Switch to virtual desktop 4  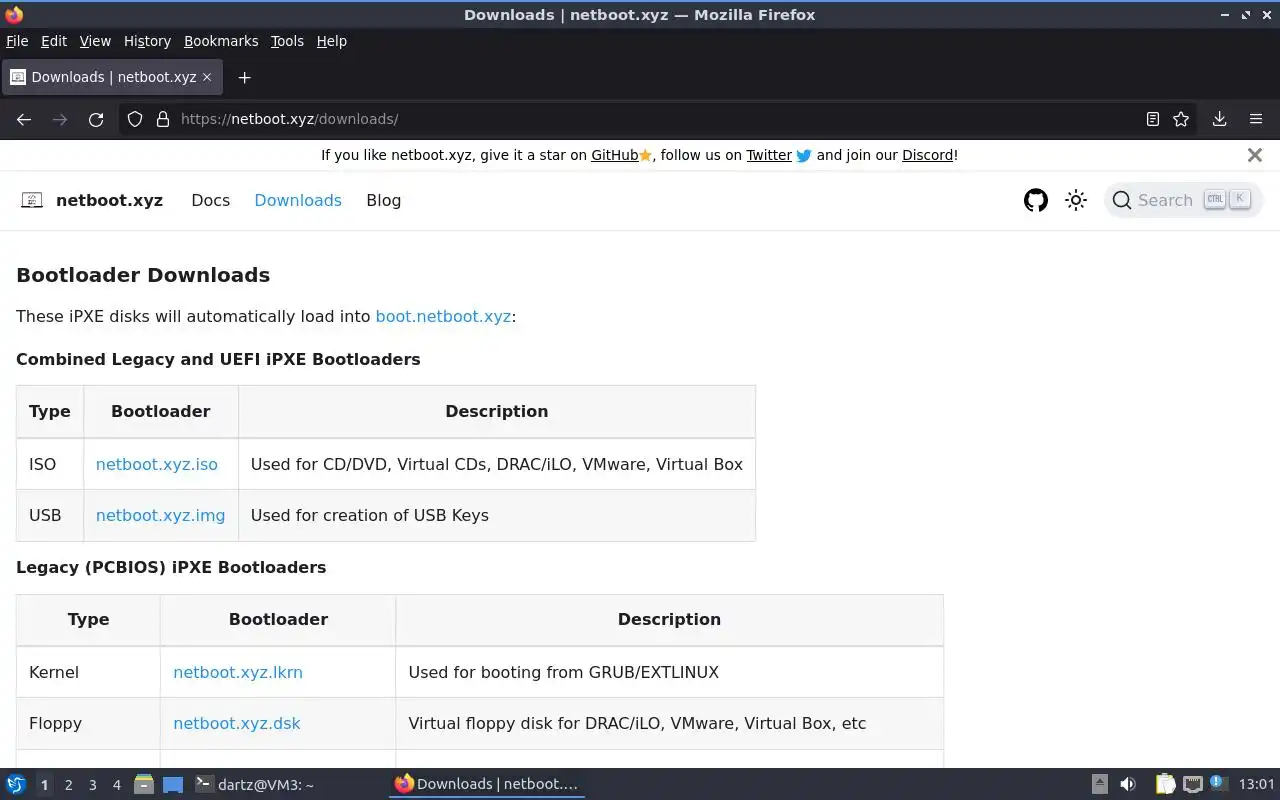116,785
